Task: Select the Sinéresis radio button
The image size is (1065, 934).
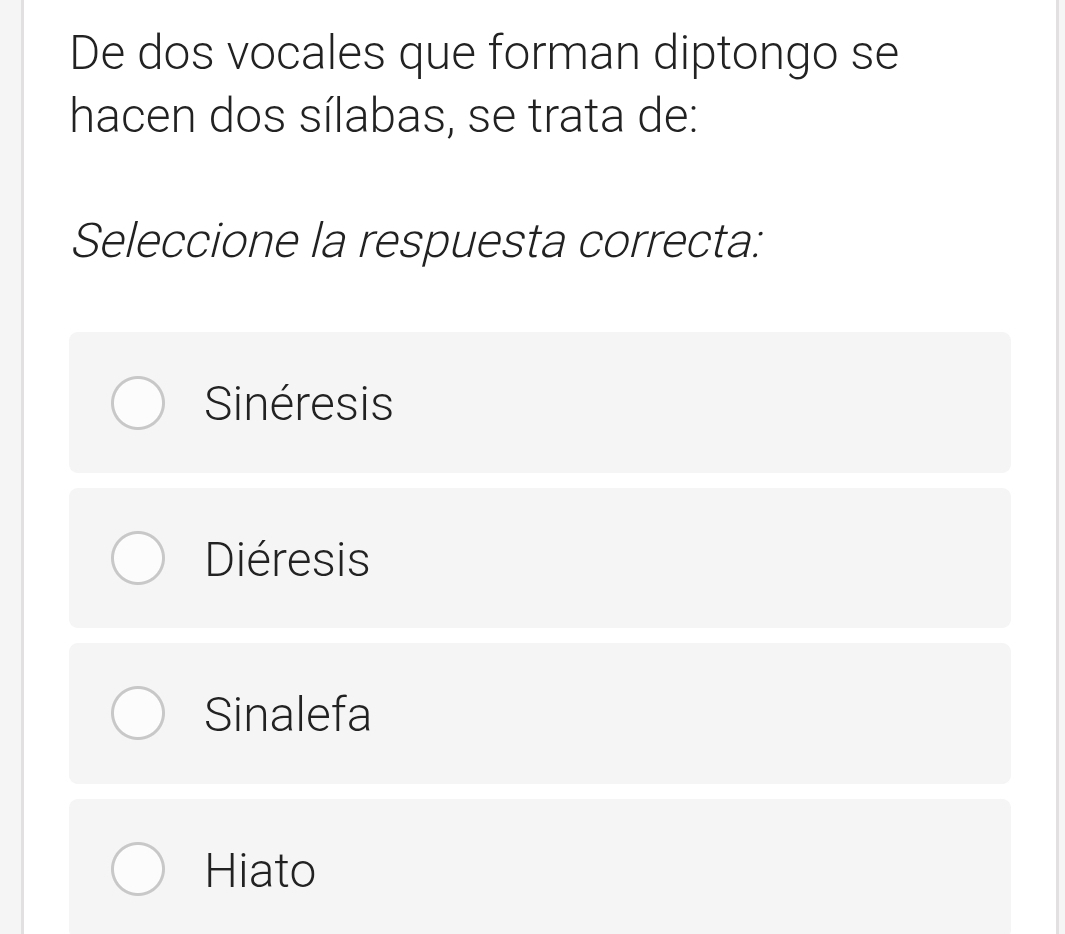Action: [137, 403]
